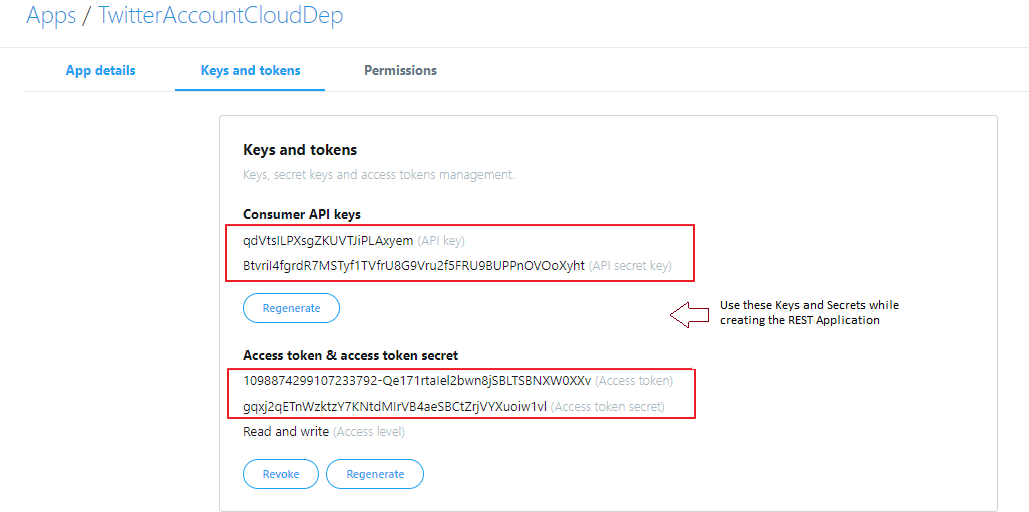Click the Read and write access level text
Screen dimensions: 1029x512
pyautogui.click(x=285, y=432)
